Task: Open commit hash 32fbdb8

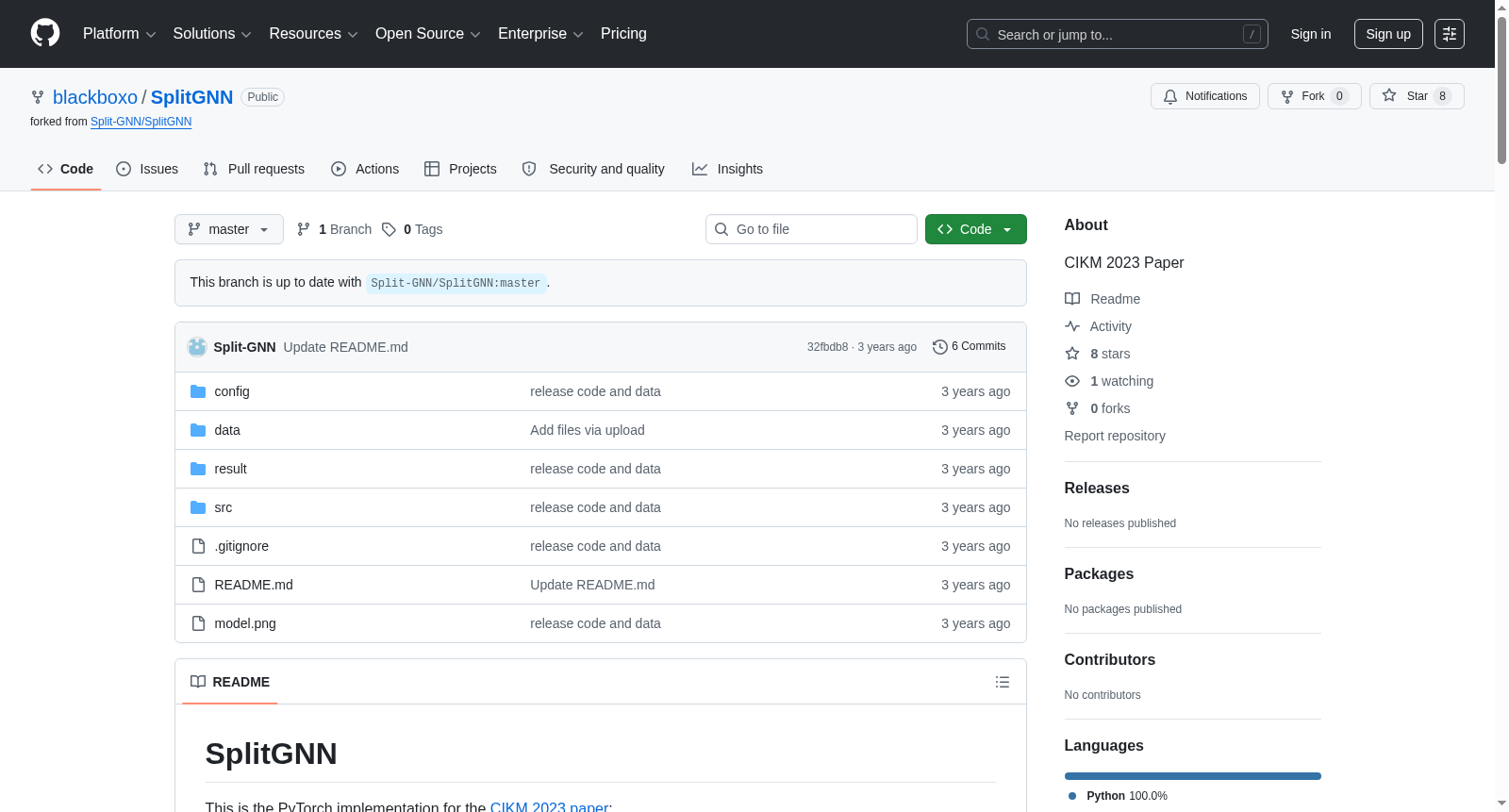Action: [828, 347]
